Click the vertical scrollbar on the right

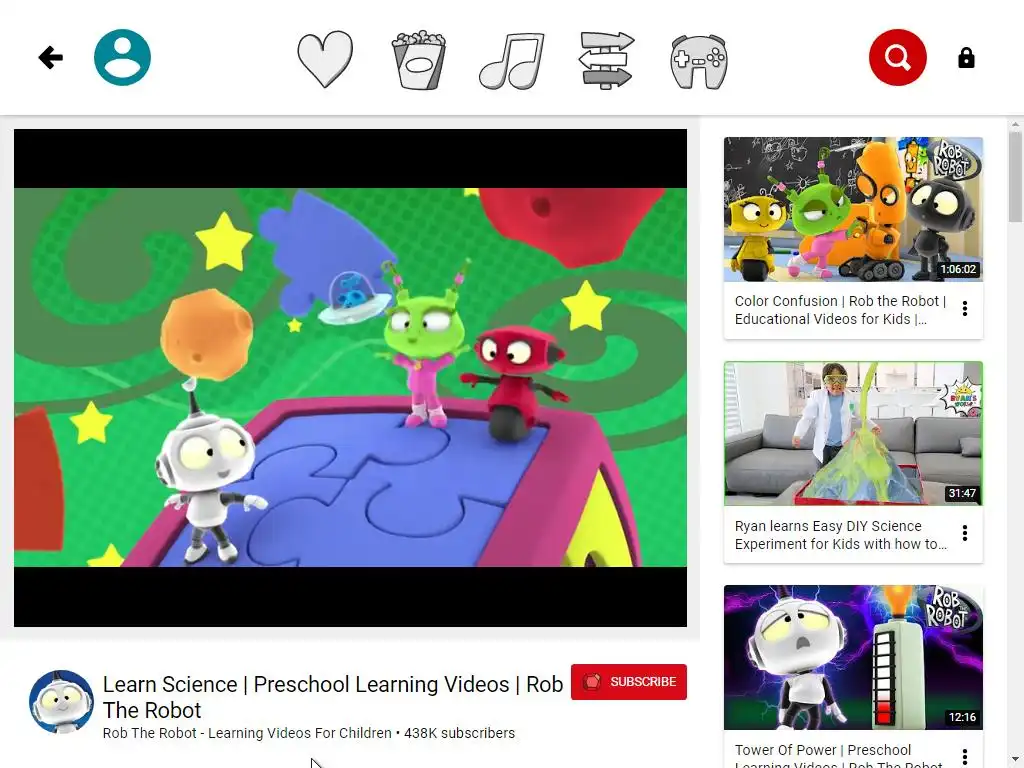(x=1015, y=444)
